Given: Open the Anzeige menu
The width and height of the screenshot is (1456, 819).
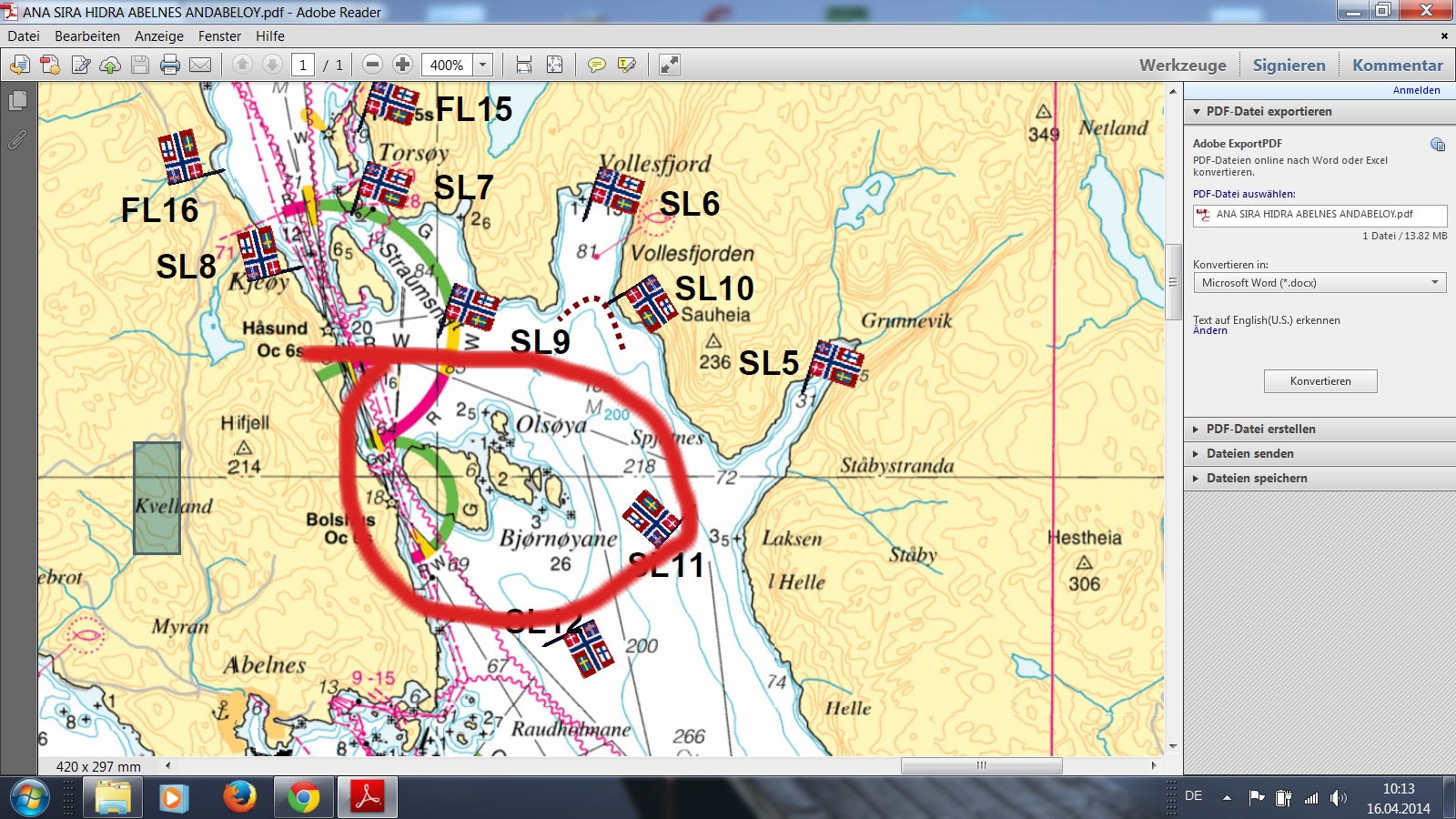Looking at the screenshot, I should coord(159,36).
